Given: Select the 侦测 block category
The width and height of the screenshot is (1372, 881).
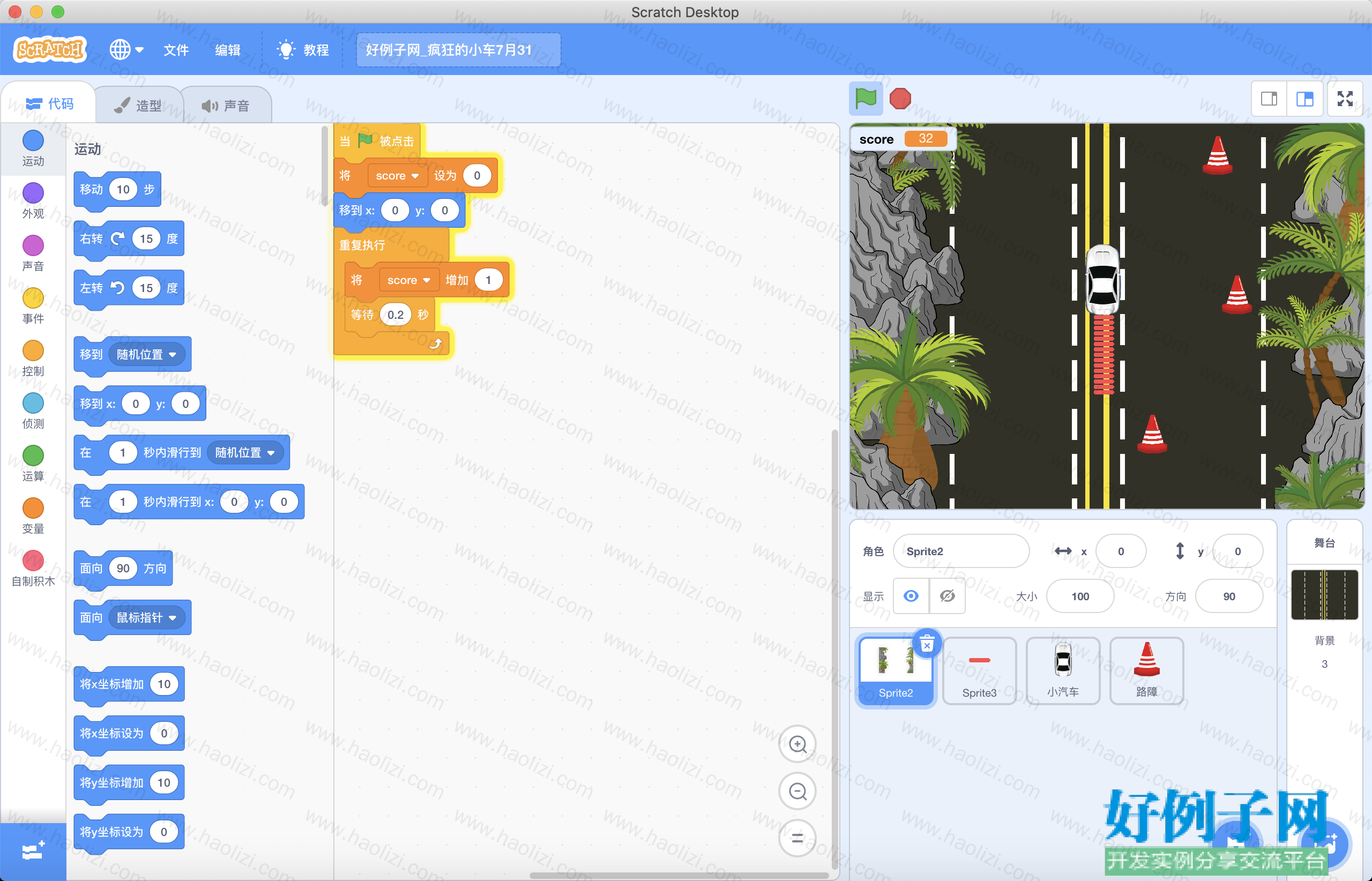Looking at the screenshot, I should coord(33,412).
